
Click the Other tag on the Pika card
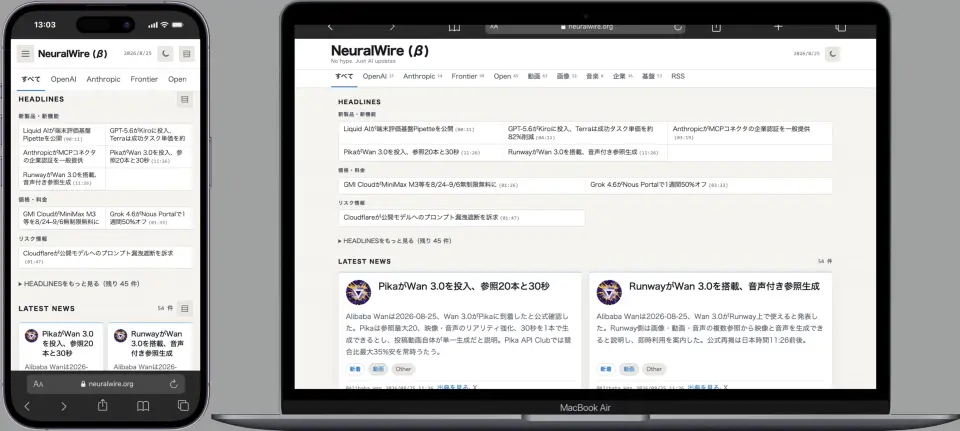pyautogui.click(x=403, y=369)
